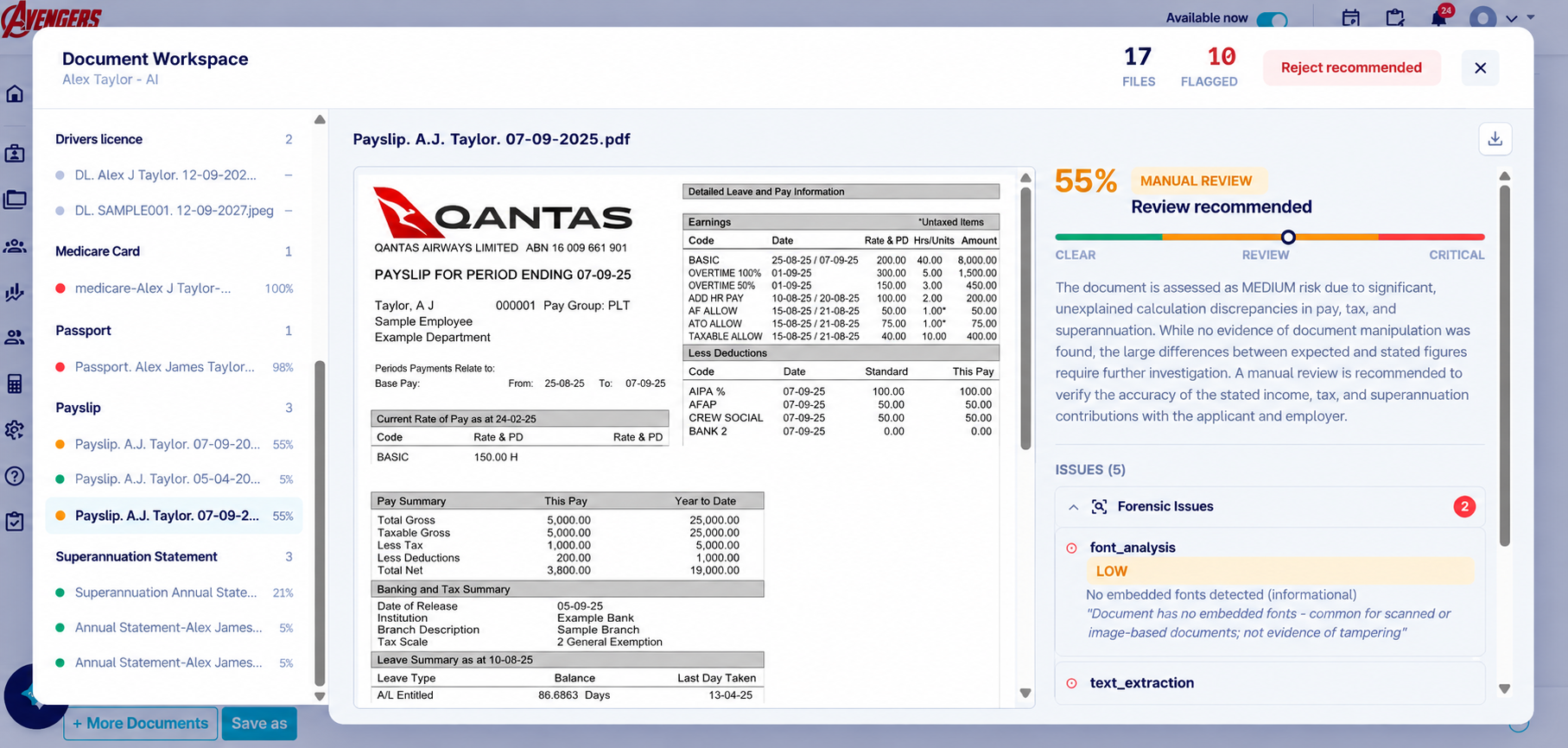Image resolution: width=1568 pixels, height=748 pixels.
Task: Click the Forensic Issues scan icon
Action: tap(1099, 507)
